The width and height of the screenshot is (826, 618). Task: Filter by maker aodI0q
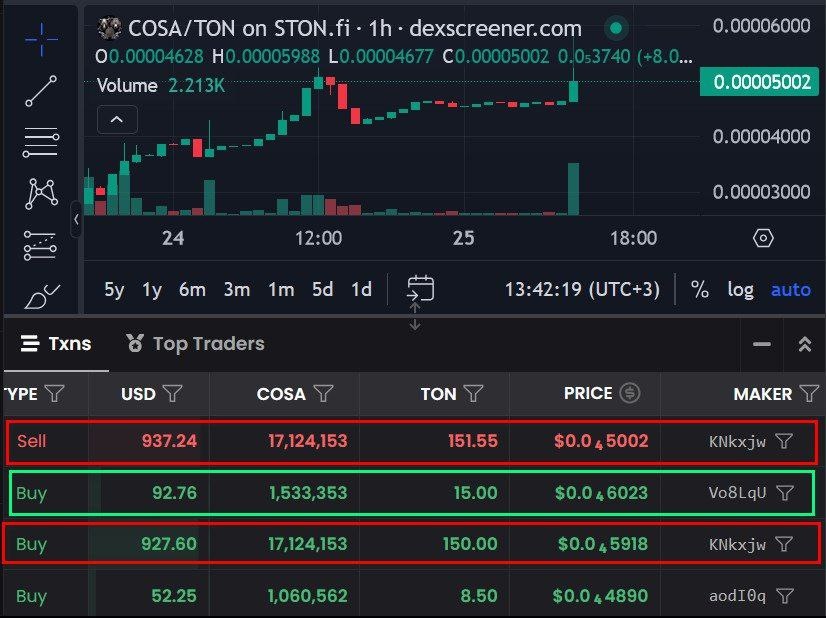pos(785,596)
